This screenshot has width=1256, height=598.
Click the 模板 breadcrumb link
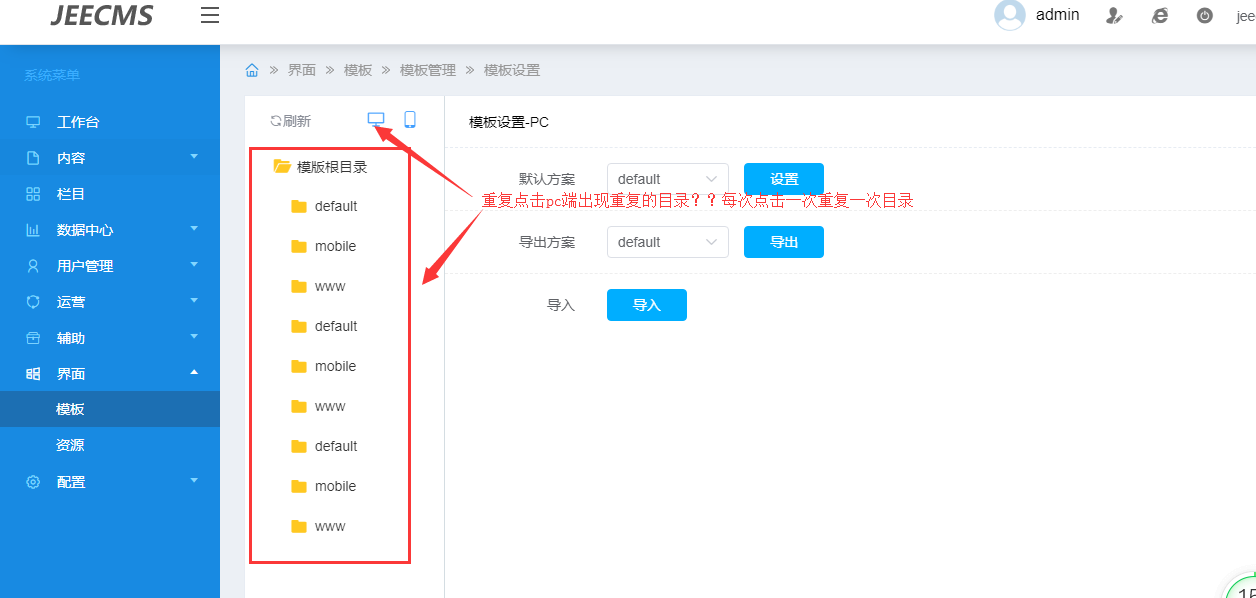coord(358,70)
